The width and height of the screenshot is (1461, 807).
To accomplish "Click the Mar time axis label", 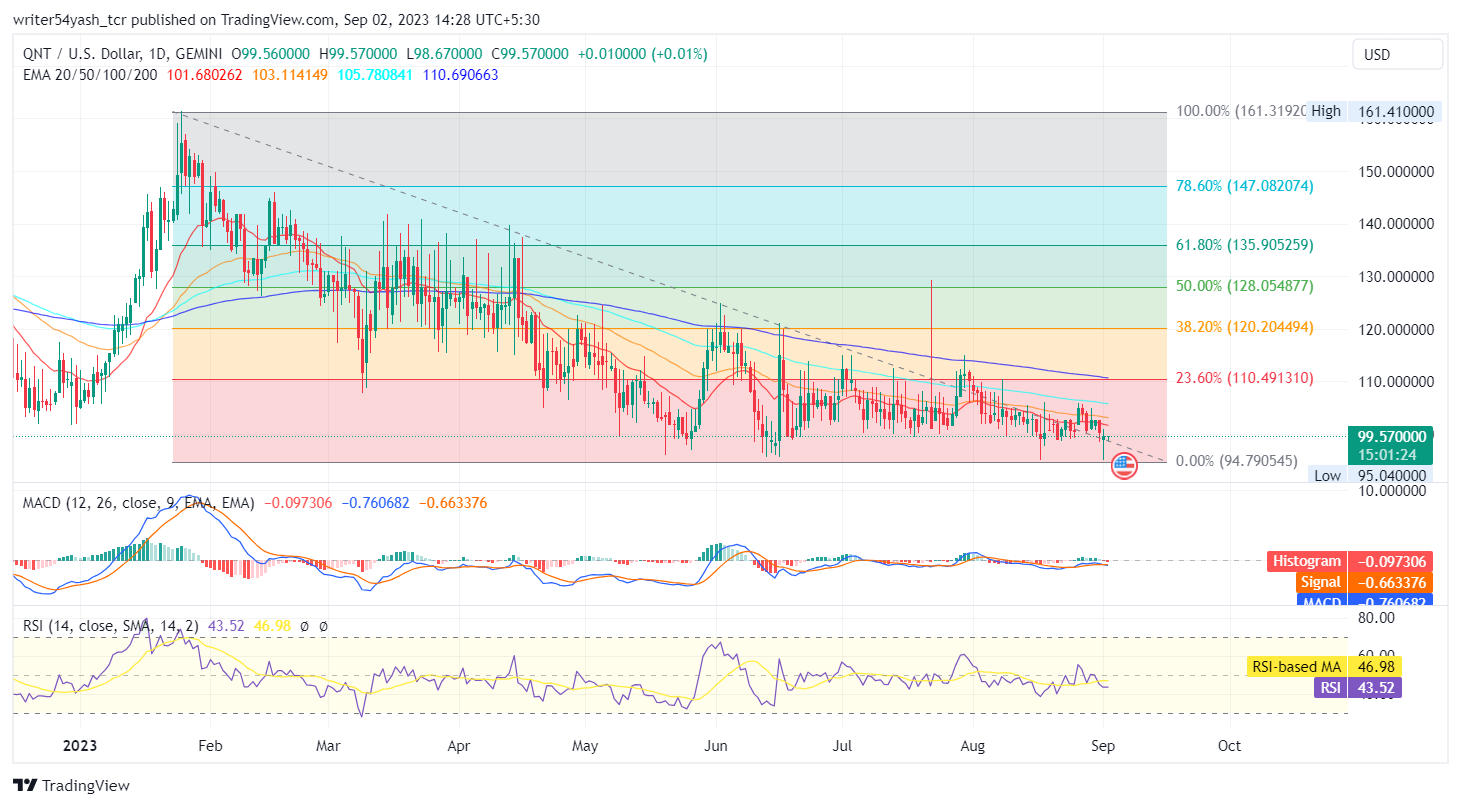I will click(x=328, y=746).
